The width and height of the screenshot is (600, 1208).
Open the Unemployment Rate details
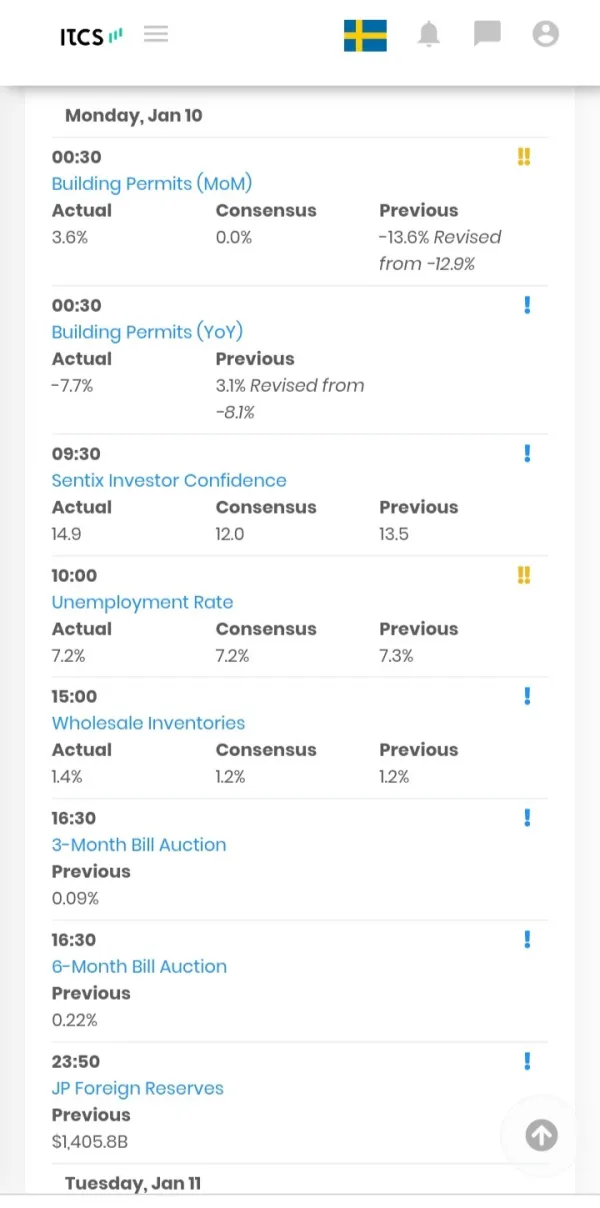click(x=142, y=603)
